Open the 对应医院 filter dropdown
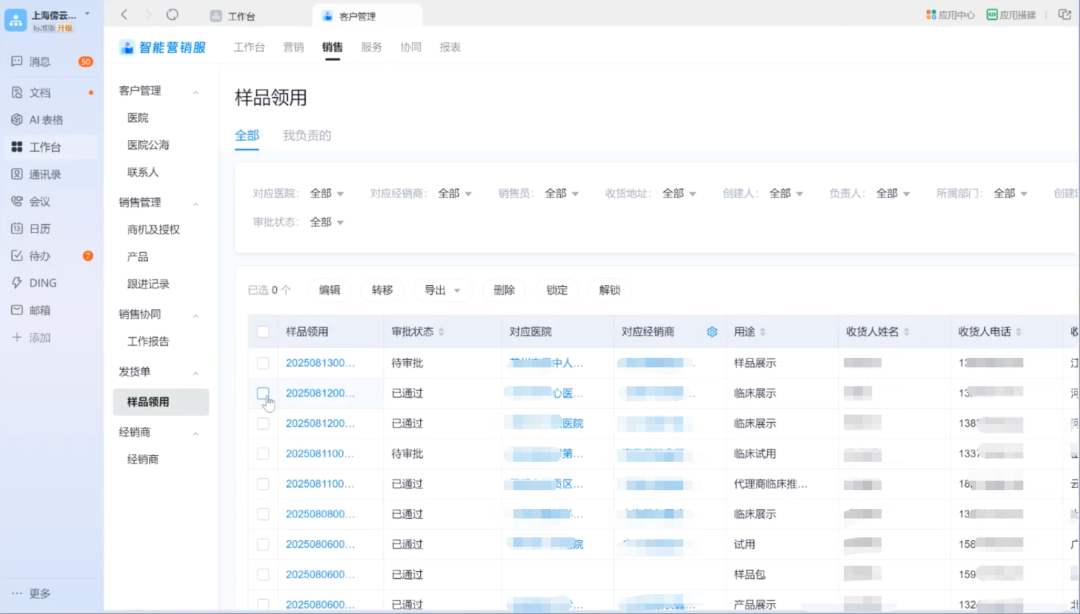 click(x=326, y=193)
